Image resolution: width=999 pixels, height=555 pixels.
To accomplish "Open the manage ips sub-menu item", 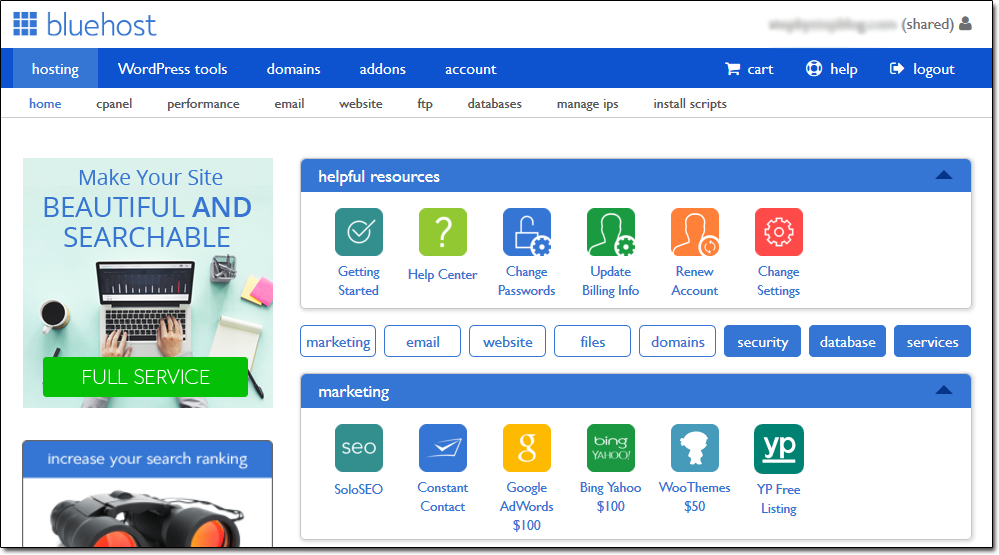I will tap(587, 103).
